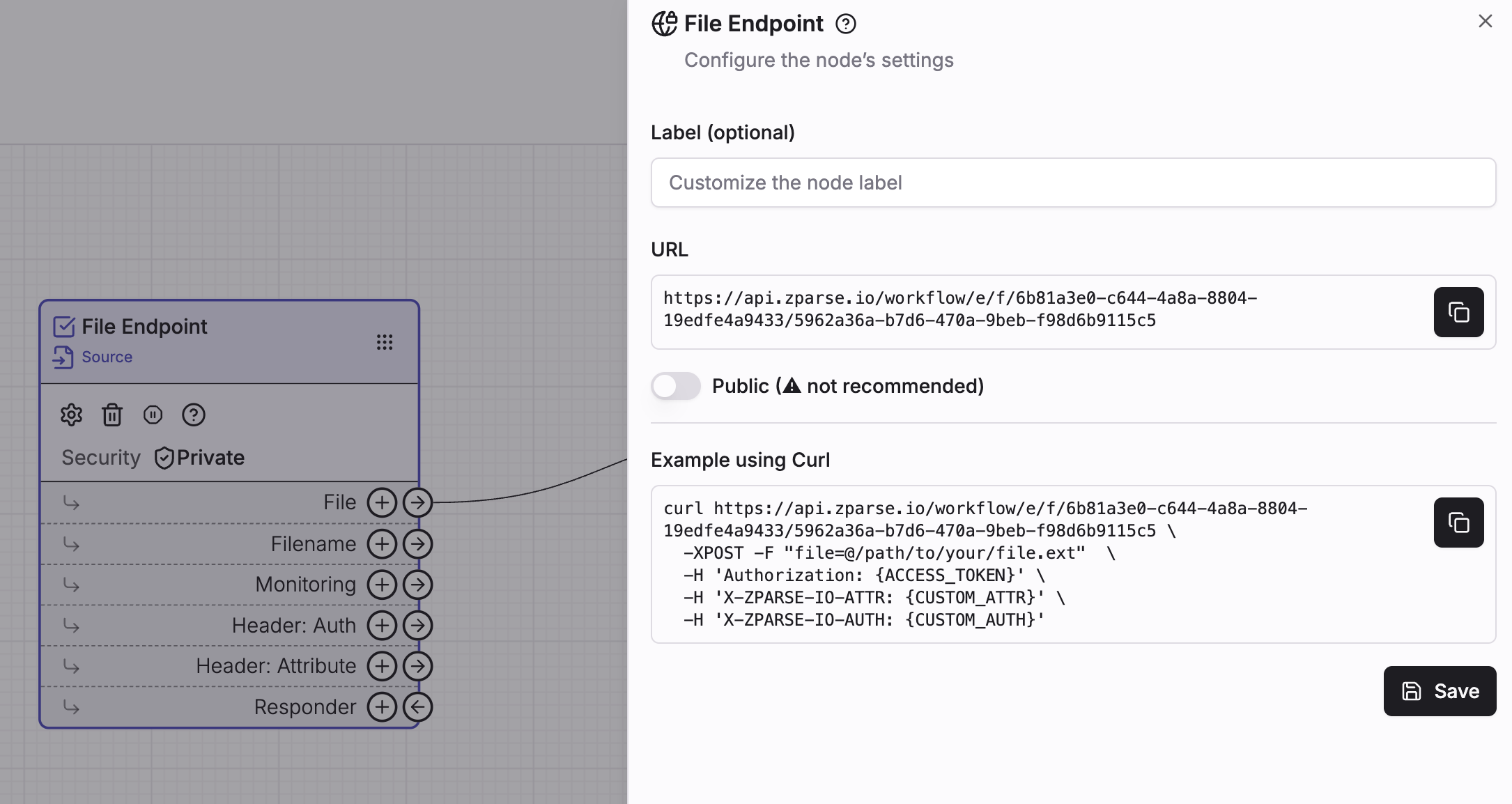Grab the node drag handle dots
This screenshot has width=1512, height=804.
tap(385, 342)
